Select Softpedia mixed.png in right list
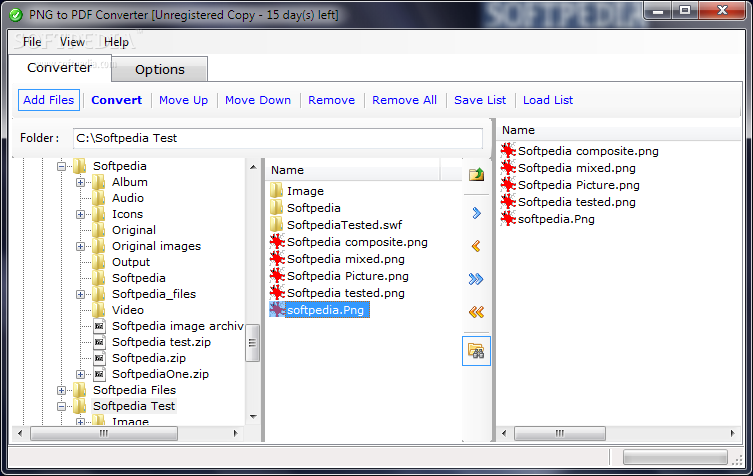Image resolution: width=753 pixels, height=476 pixels. point(577,168)
